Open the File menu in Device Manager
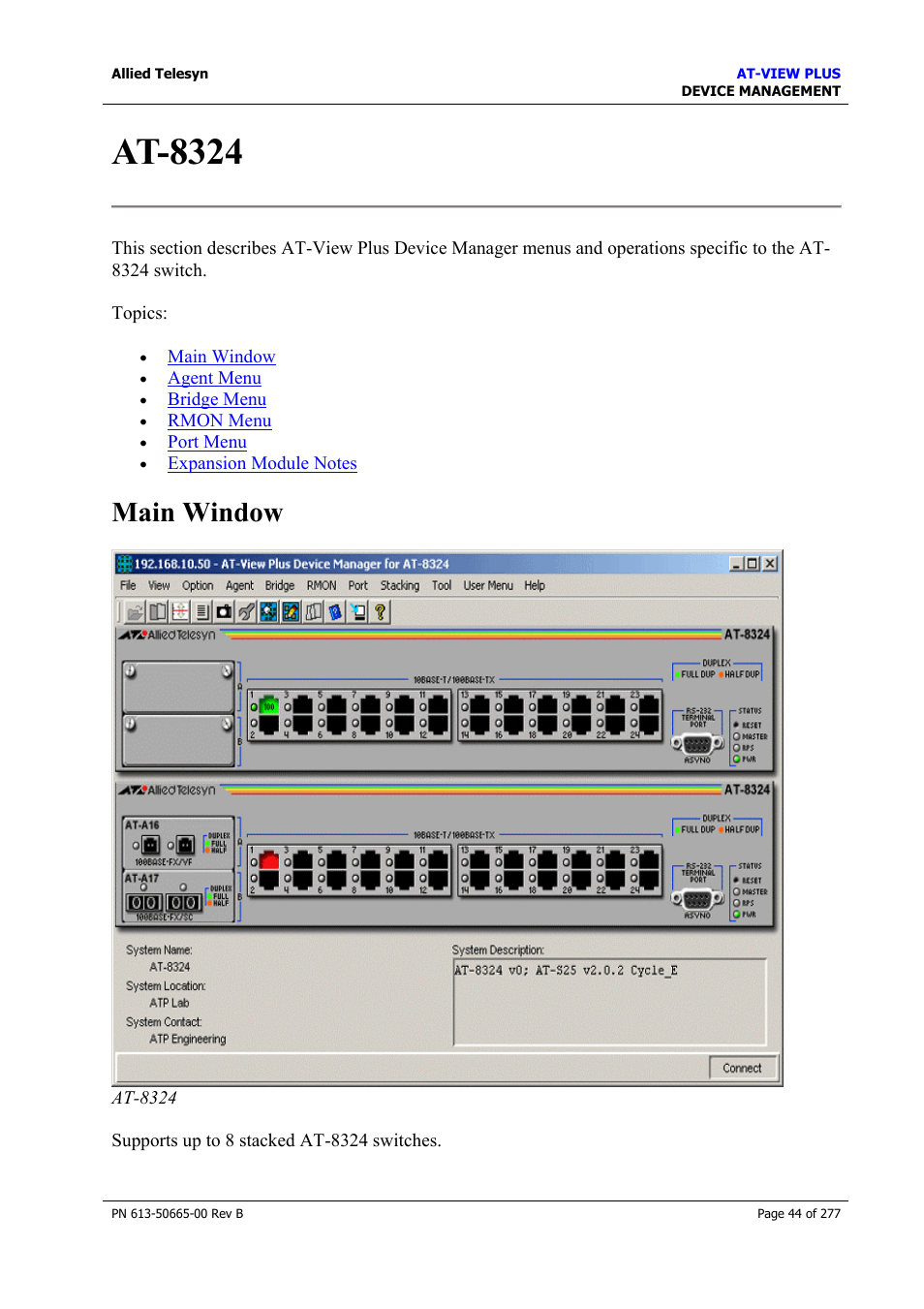 point(128,586)
